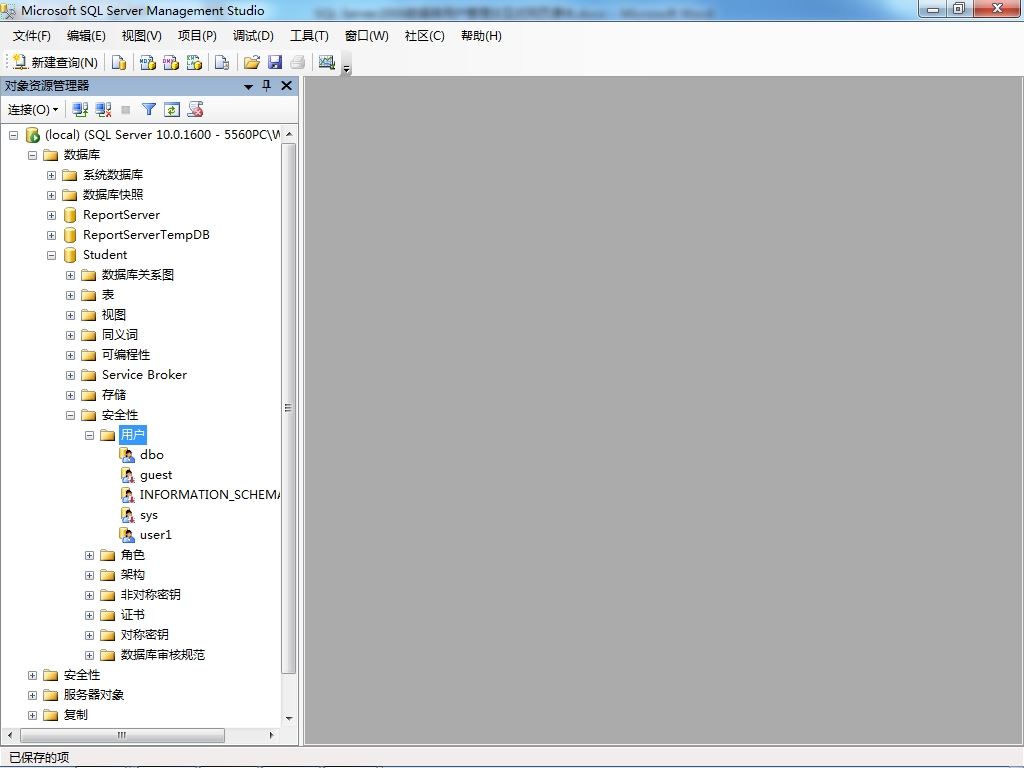Select the 服务器对象 folder
Image resolution: width=1024 pixels, height=768 pixels.
click(93, 695)
